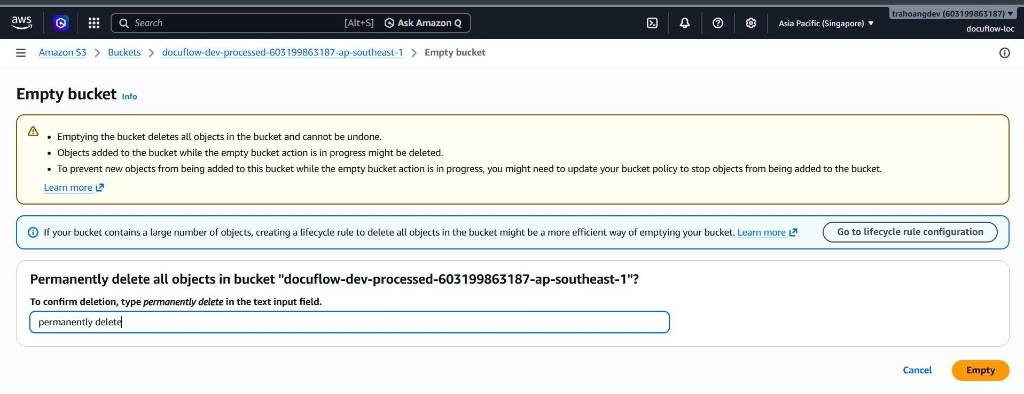Open the purple pinned service icon

[x=61, y=23]
